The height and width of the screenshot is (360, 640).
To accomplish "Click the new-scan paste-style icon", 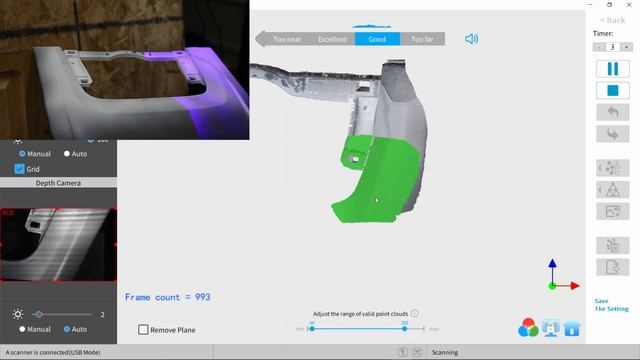I will [612, 245].
